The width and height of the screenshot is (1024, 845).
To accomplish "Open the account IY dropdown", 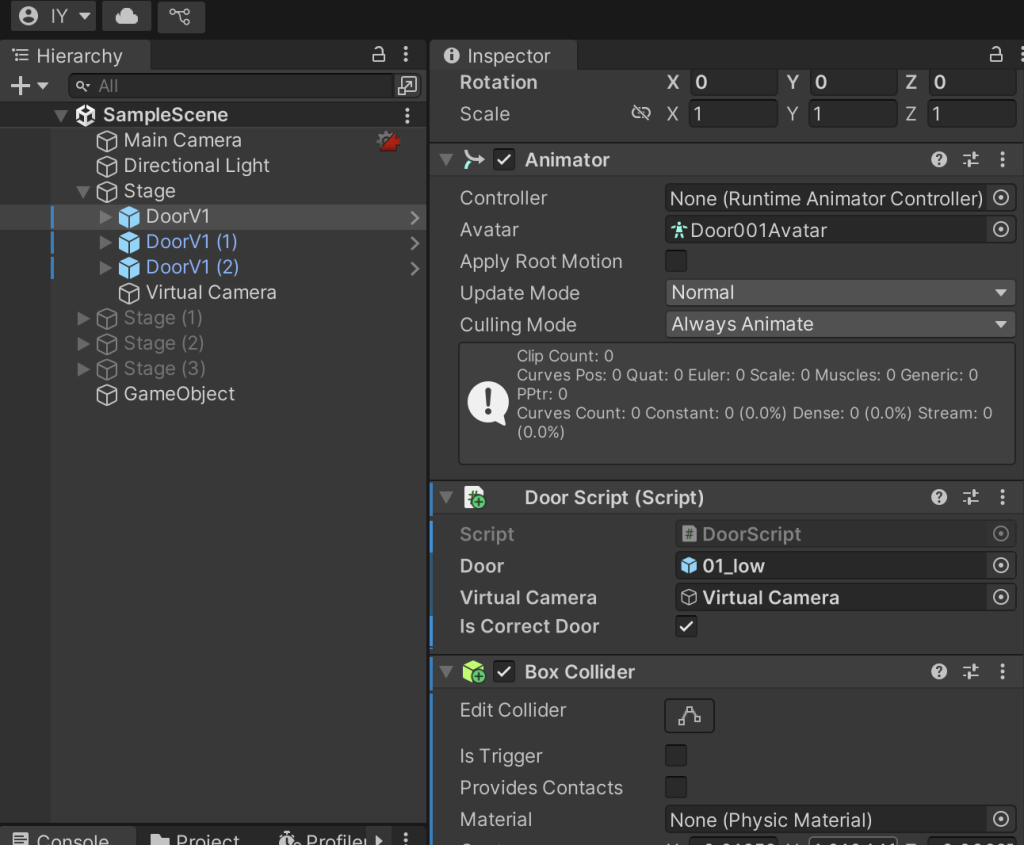I will click(54, 16).
